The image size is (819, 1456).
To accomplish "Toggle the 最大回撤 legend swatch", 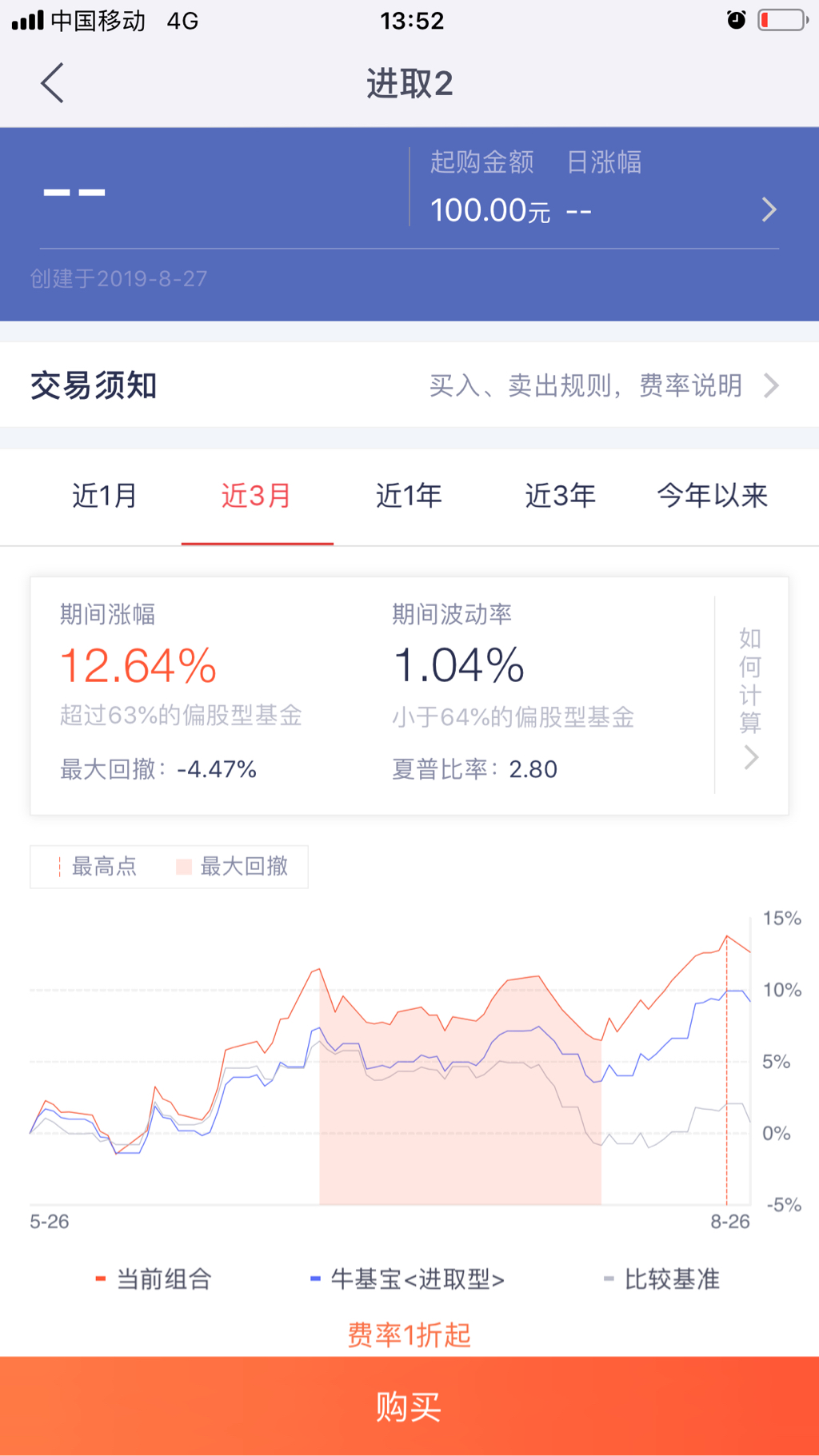I will click(184, 867).
